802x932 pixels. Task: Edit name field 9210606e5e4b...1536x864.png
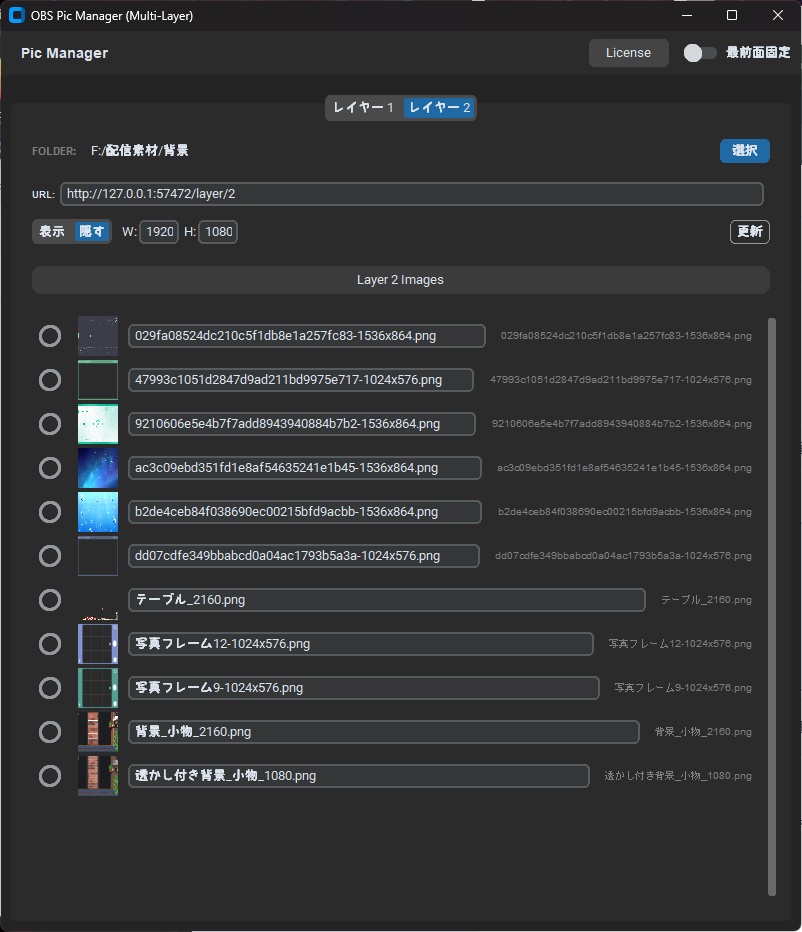[x=302, y=424]
